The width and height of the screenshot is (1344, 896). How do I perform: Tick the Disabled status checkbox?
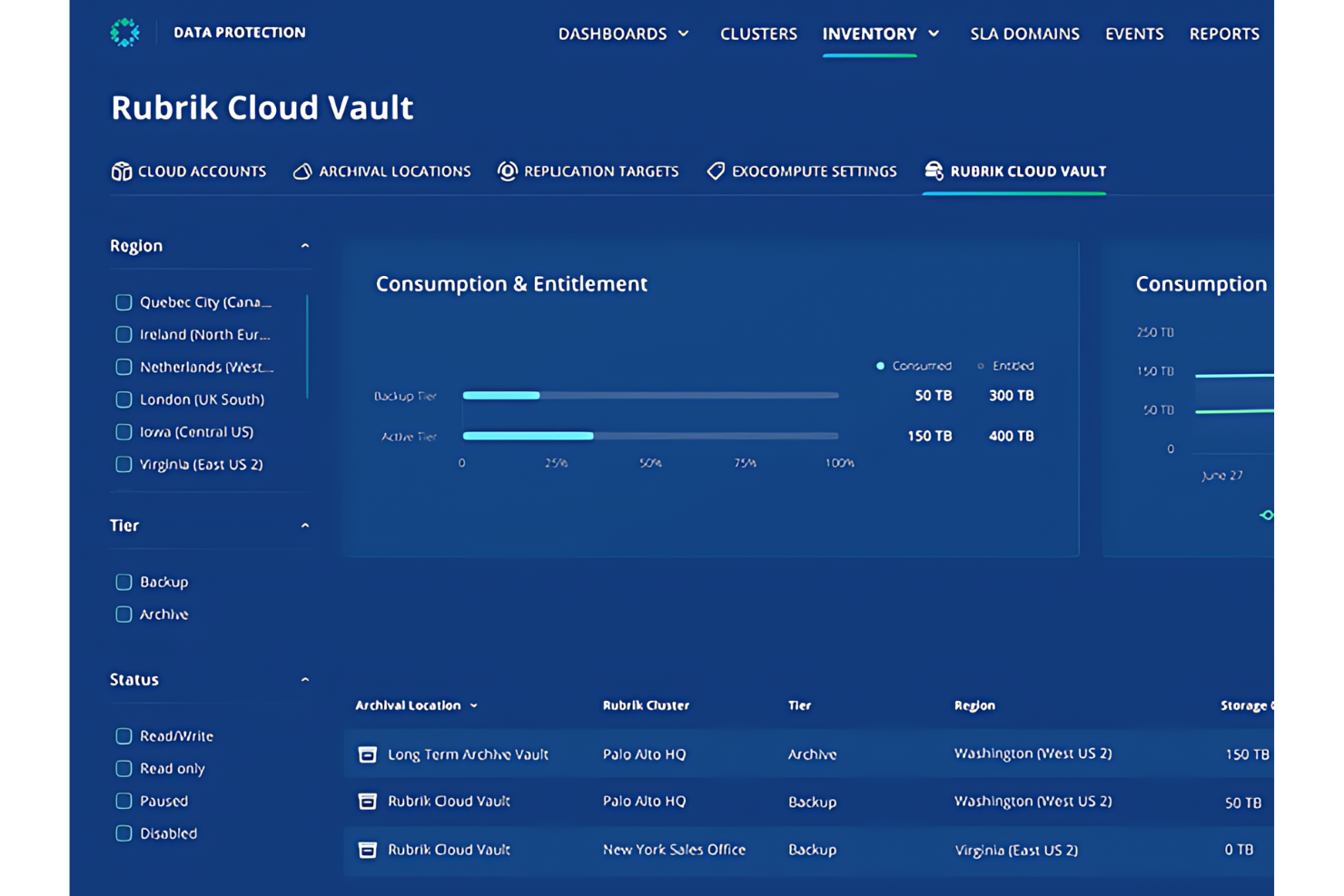[x=124, y=833]
